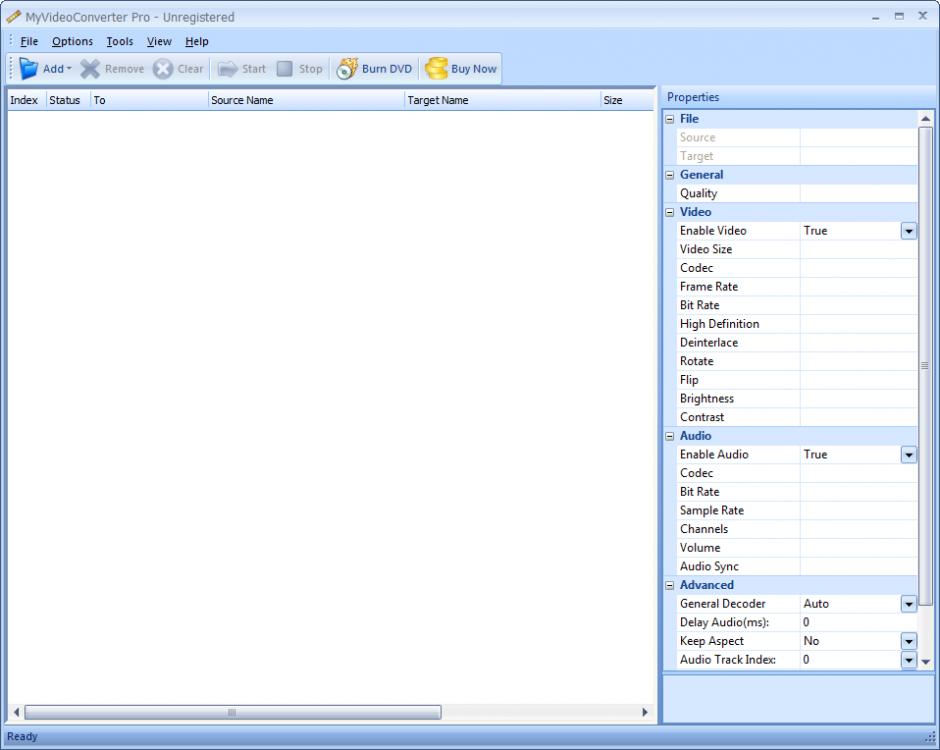Collapse the Video properties section
This screenshot has height=750, width=940.
click(x=671, y=212)
